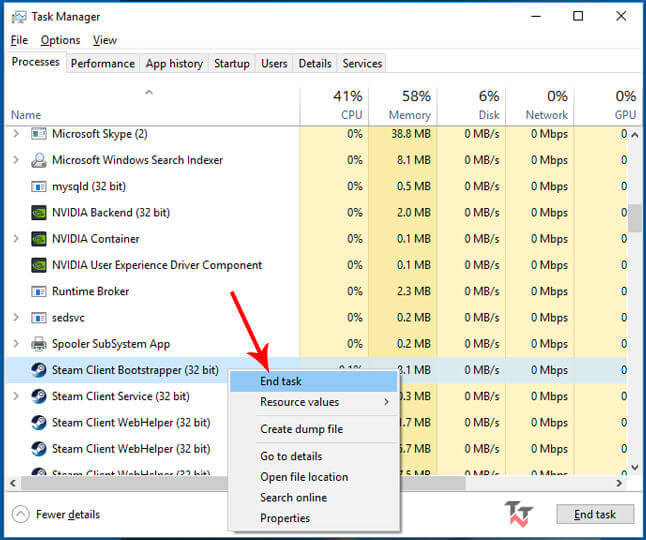Viewport: 646px width, 540px height.
Task: Click the Microsoft Skype process icon
Action: point(39,134)
